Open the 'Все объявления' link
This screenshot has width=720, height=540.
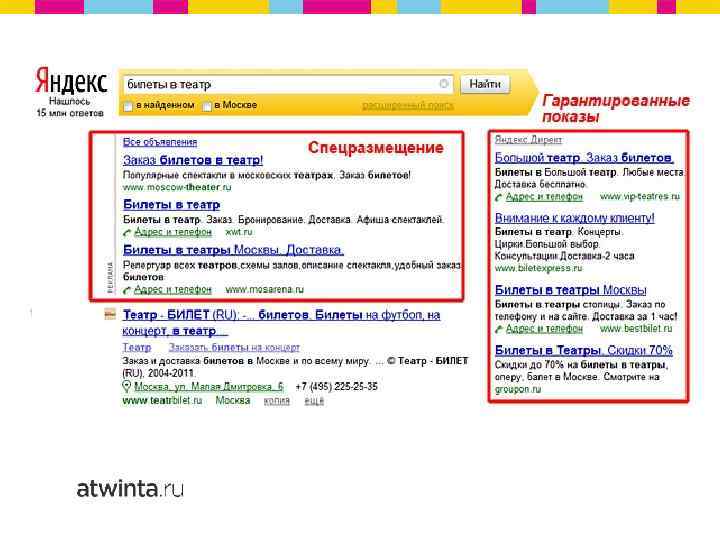click(x=160, y=142)
